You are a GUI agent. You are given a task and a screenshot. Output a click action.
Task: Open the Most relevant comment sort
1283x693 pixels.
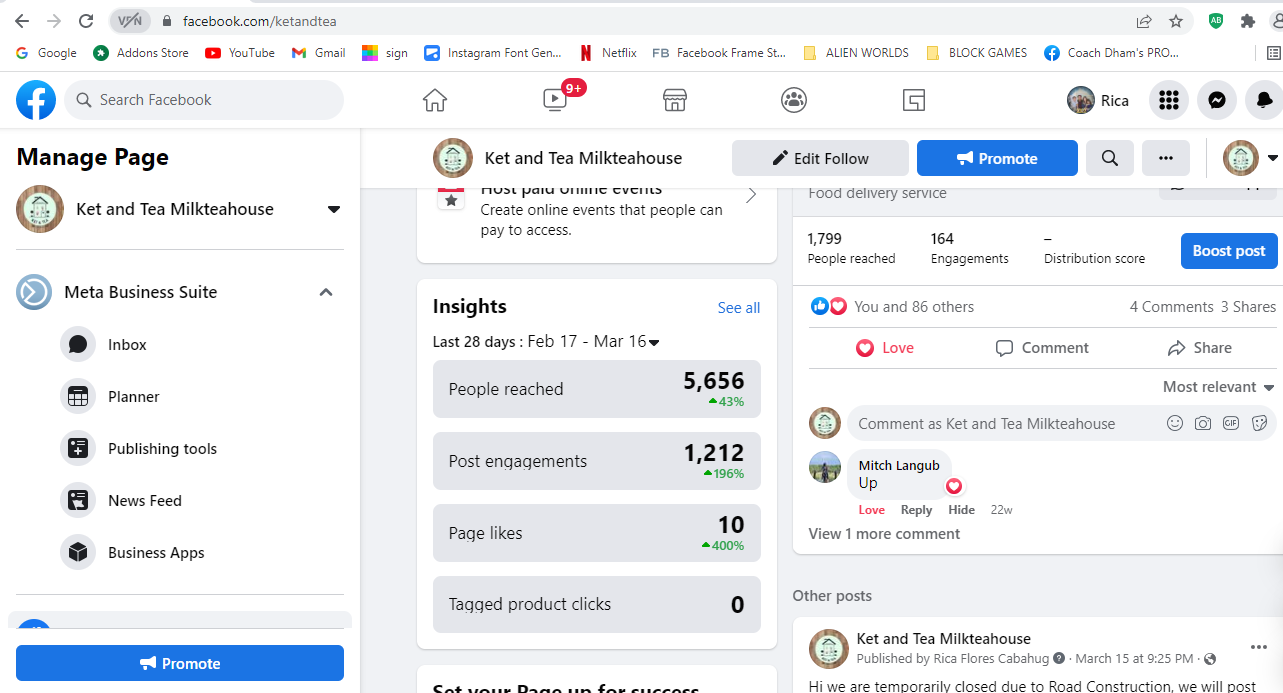(1218, 387)
